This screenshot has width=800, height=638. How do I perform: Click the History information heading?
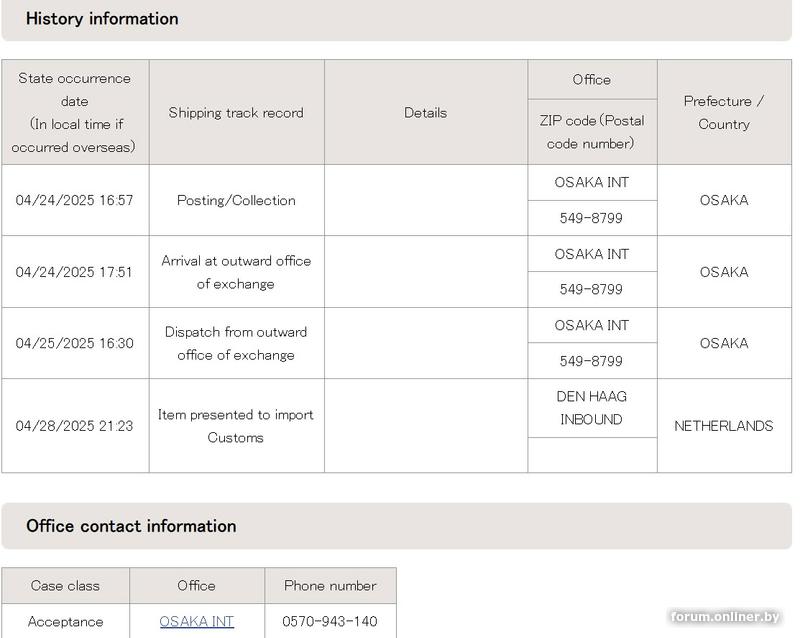[102, 19]
